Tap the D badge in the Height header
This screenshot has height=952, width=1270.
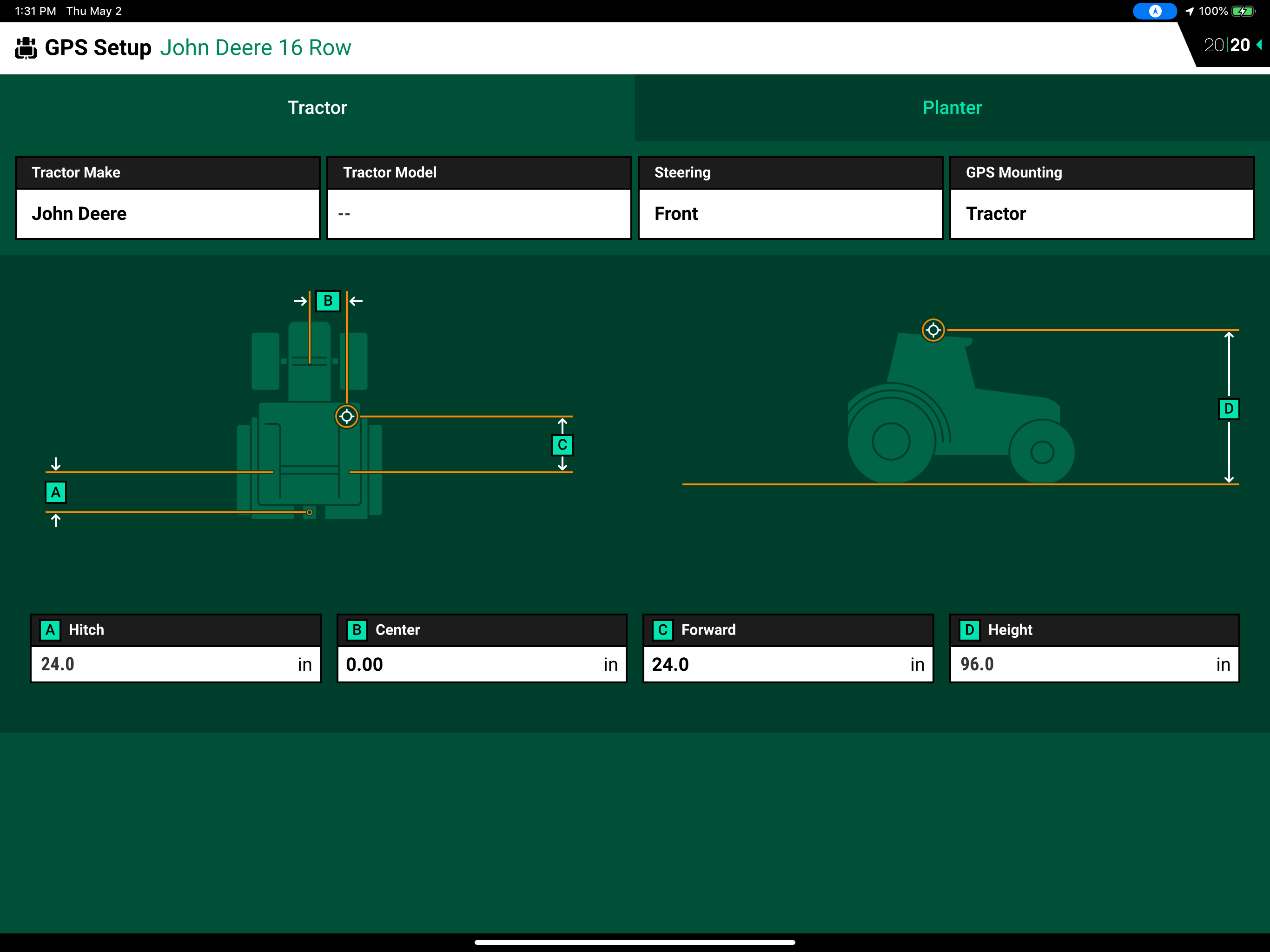tap(970, 630)
